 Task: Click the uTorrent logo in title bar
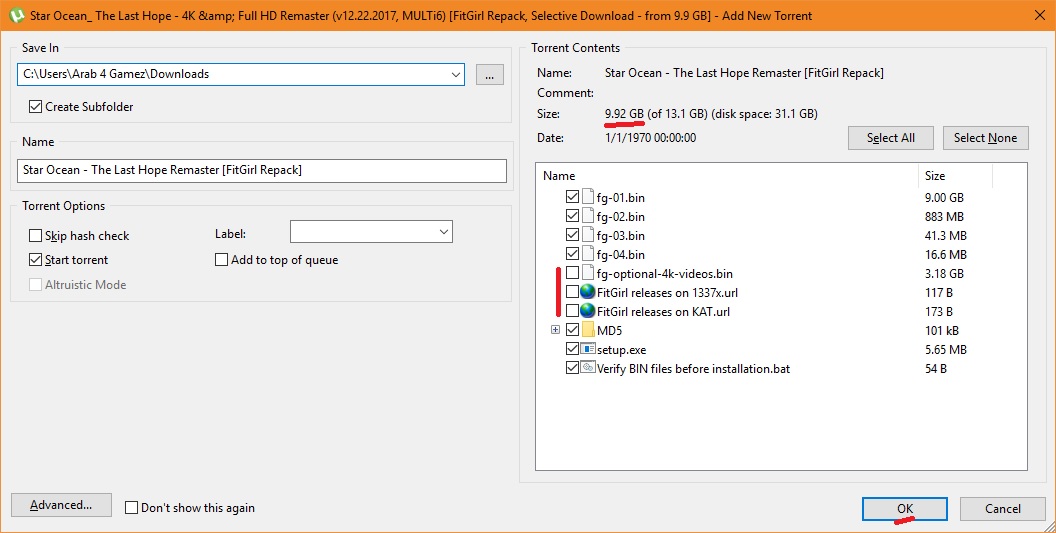[17, 15]
